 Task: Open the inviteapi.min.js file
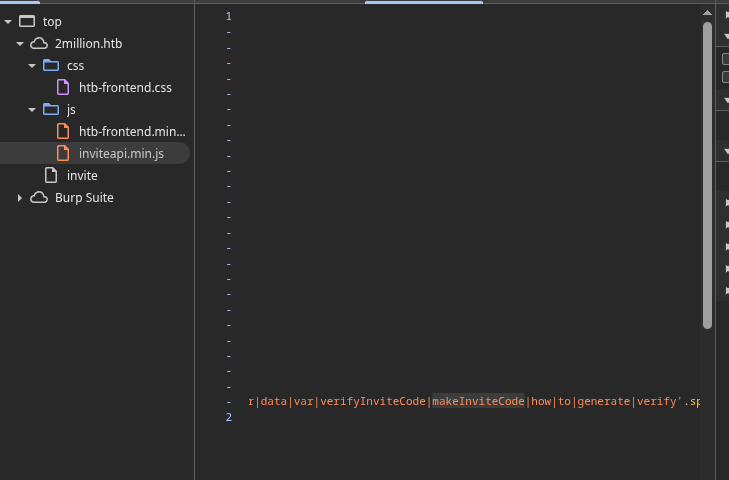(x=121, y=153)
